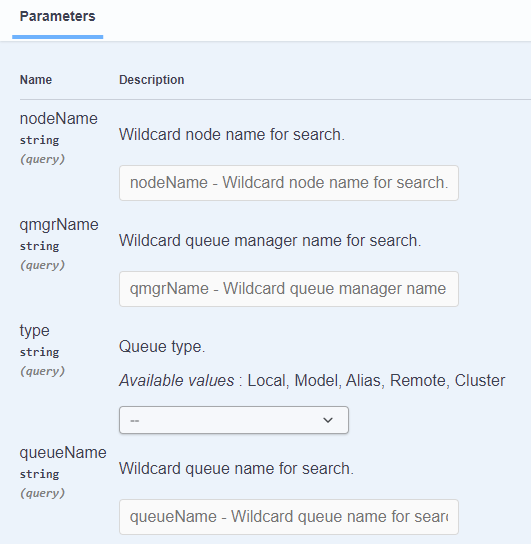Click 'Wildcard queue name for search.' description
This screenshot has width=531, height=544.
tap(236, 469)
